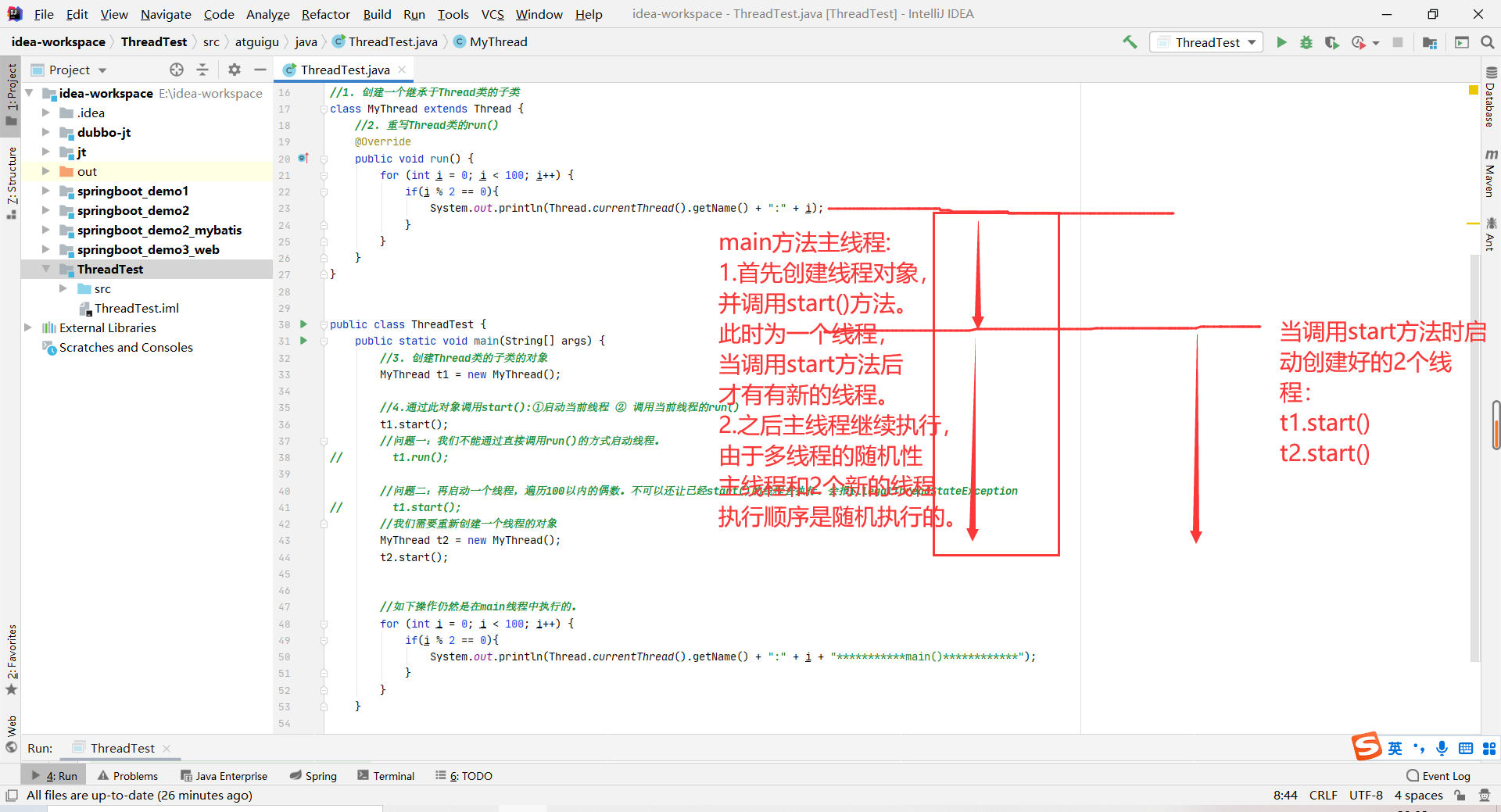Image resolution: width=1501 pixels, height=812 pixels.
Task: Open the Refactor menu
Action: [325, 14]
